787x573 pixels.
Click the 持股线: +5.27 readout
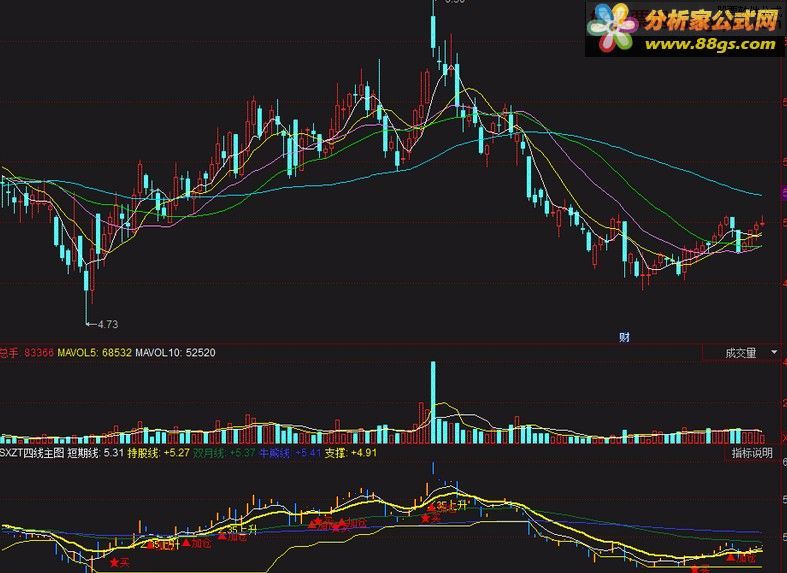point(158,453)
